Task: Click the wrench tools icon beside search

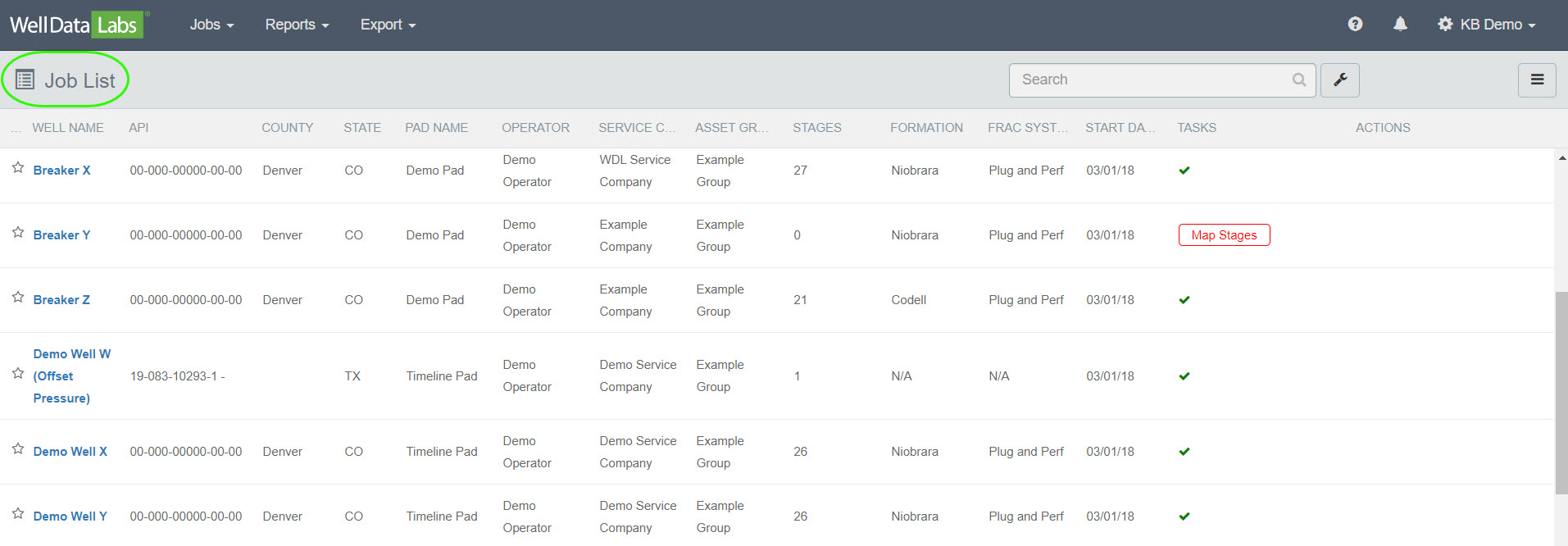Action: pyautogui.click(x=1340, y=80)
